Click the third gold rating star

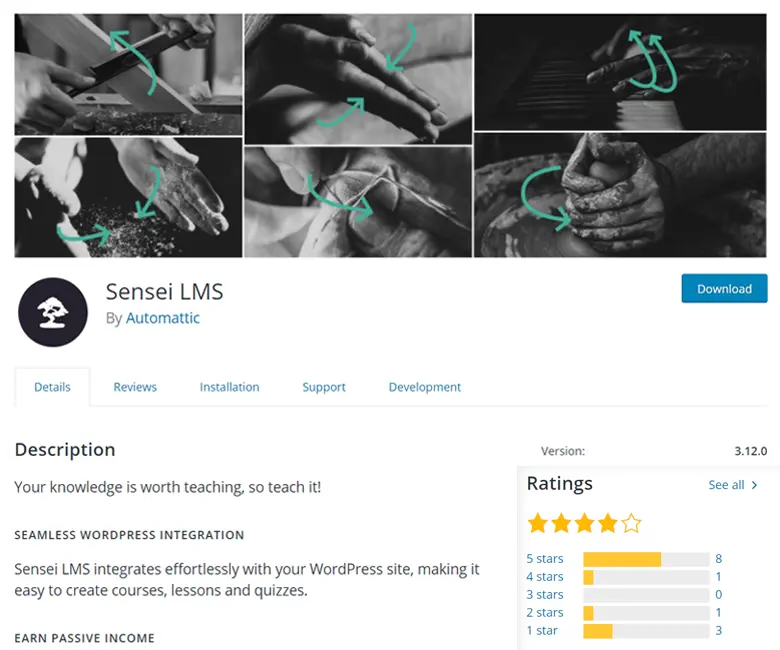click(585, 523)
